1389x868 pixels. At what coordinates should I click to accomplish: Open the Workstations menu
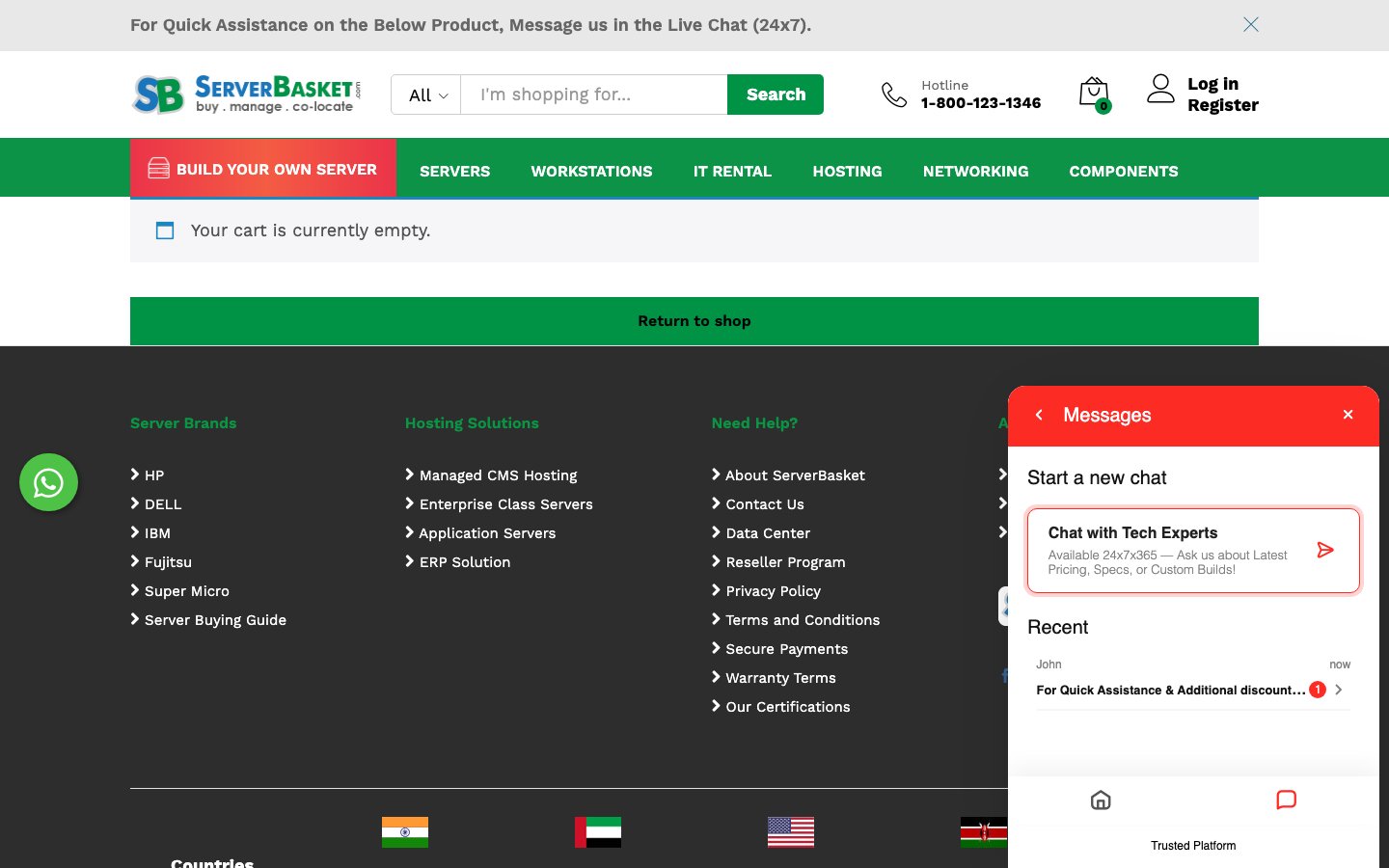click(591, 171)
